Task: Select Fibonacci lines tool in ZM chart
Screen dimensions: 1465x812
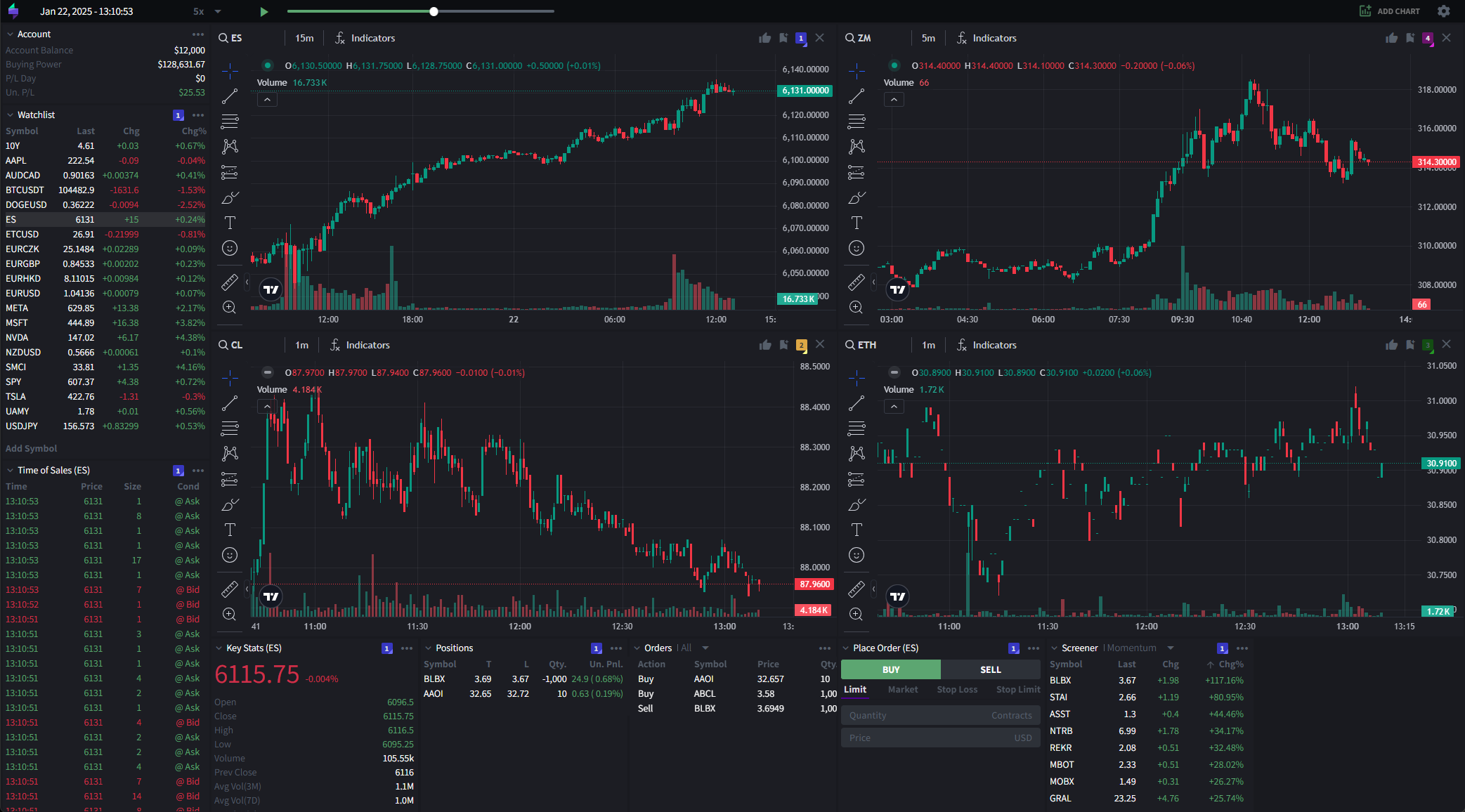Action: (x=857, y=121)
